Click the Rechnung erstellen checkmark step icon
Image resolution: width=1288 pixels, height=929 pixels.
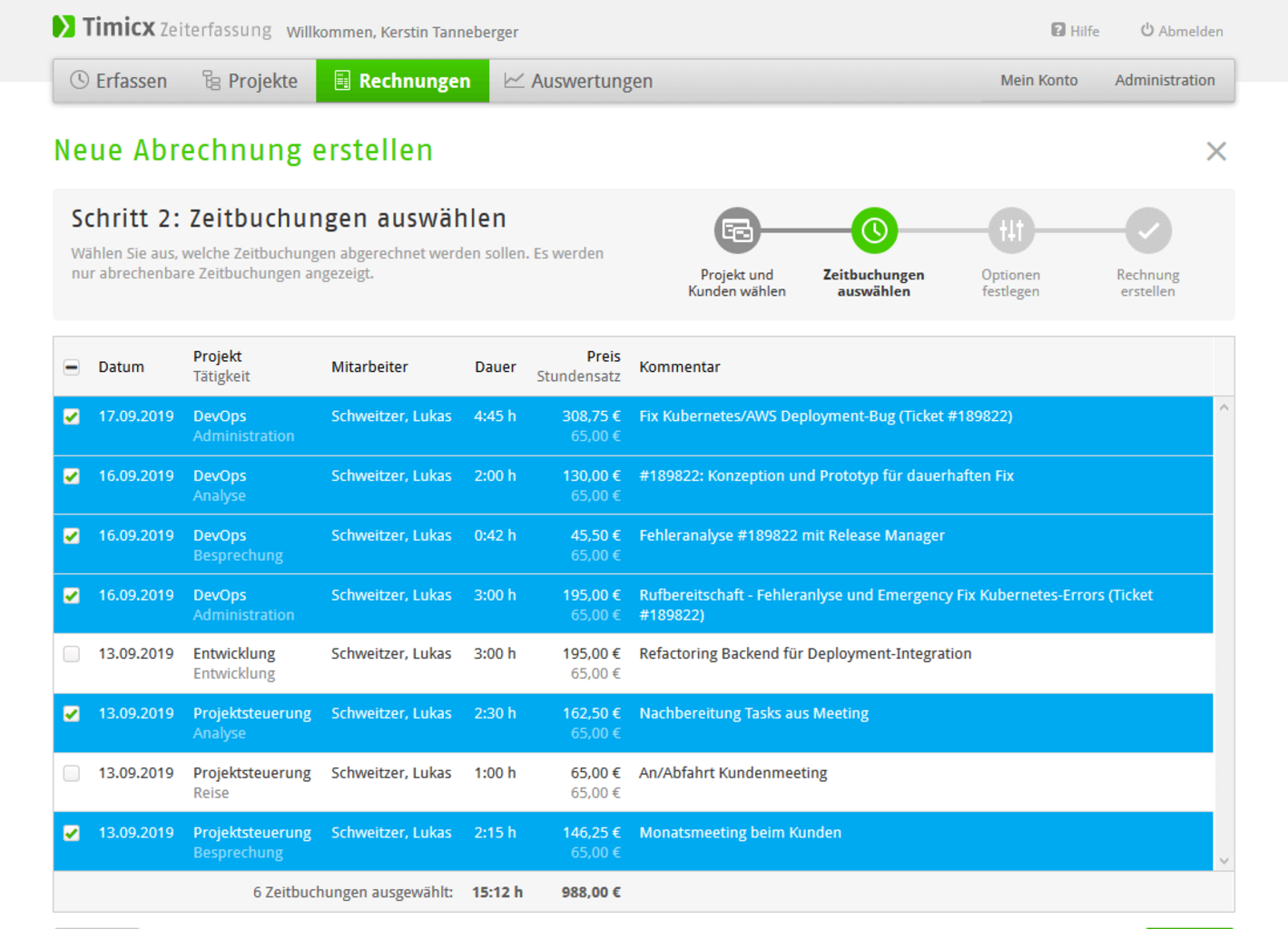point(1147,231)
